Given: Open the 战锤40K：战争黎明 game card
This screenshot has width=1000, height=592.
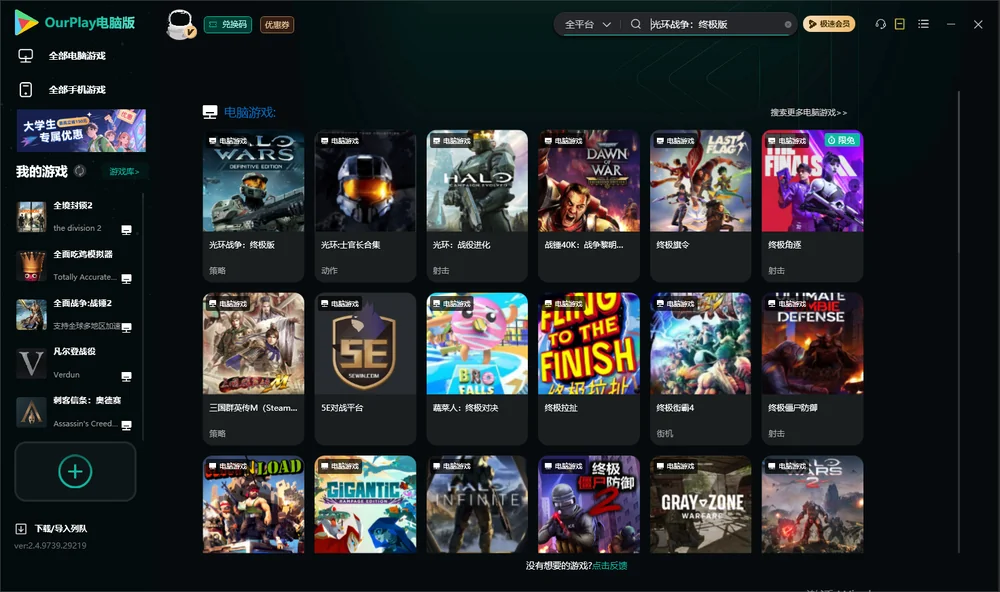Looking at the screenshot, I should (589, 205).
